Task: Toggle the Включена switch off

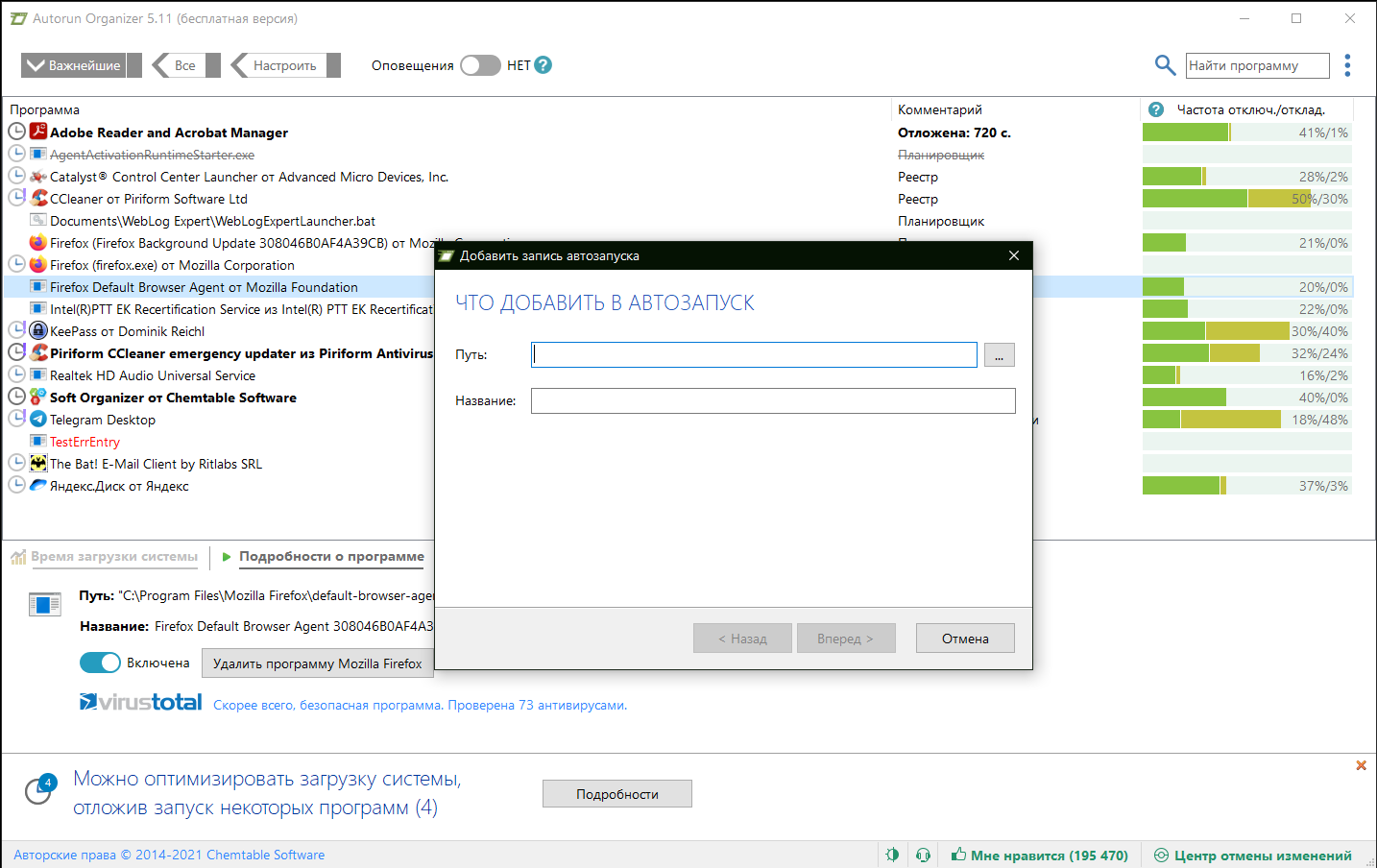Action: (x=100, y=663)
